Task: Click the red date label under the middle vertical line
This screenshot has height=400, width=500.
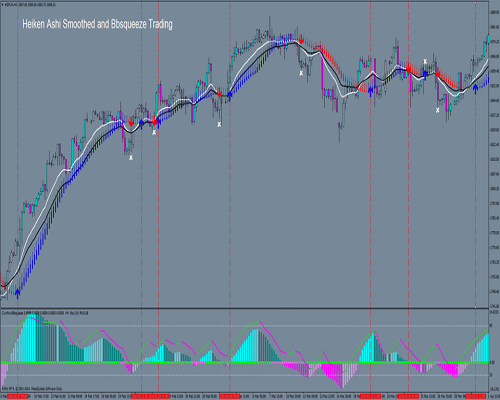Action: (x=230, y=396)
